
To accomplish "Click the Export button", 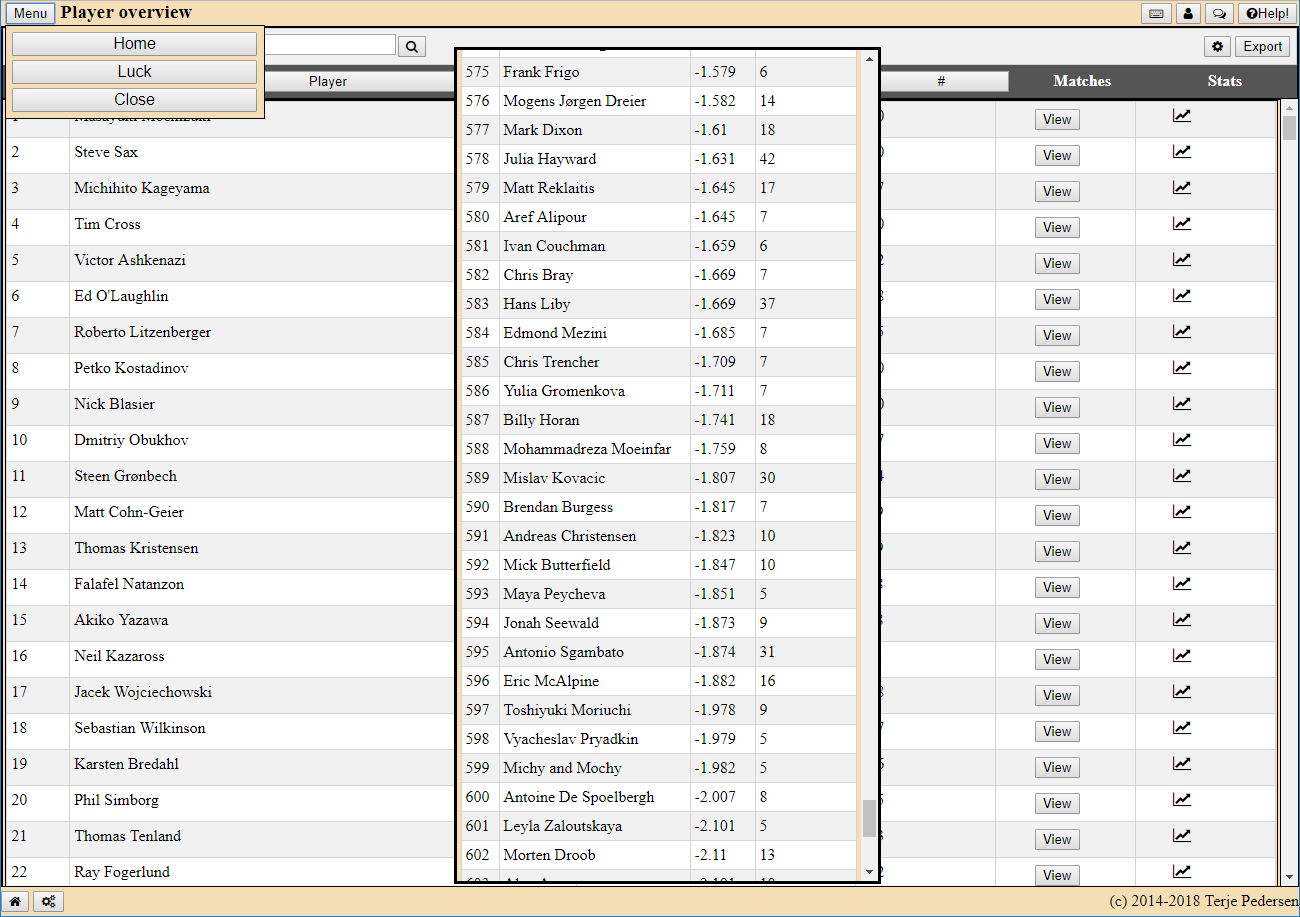I will (x=1262, y=46).
